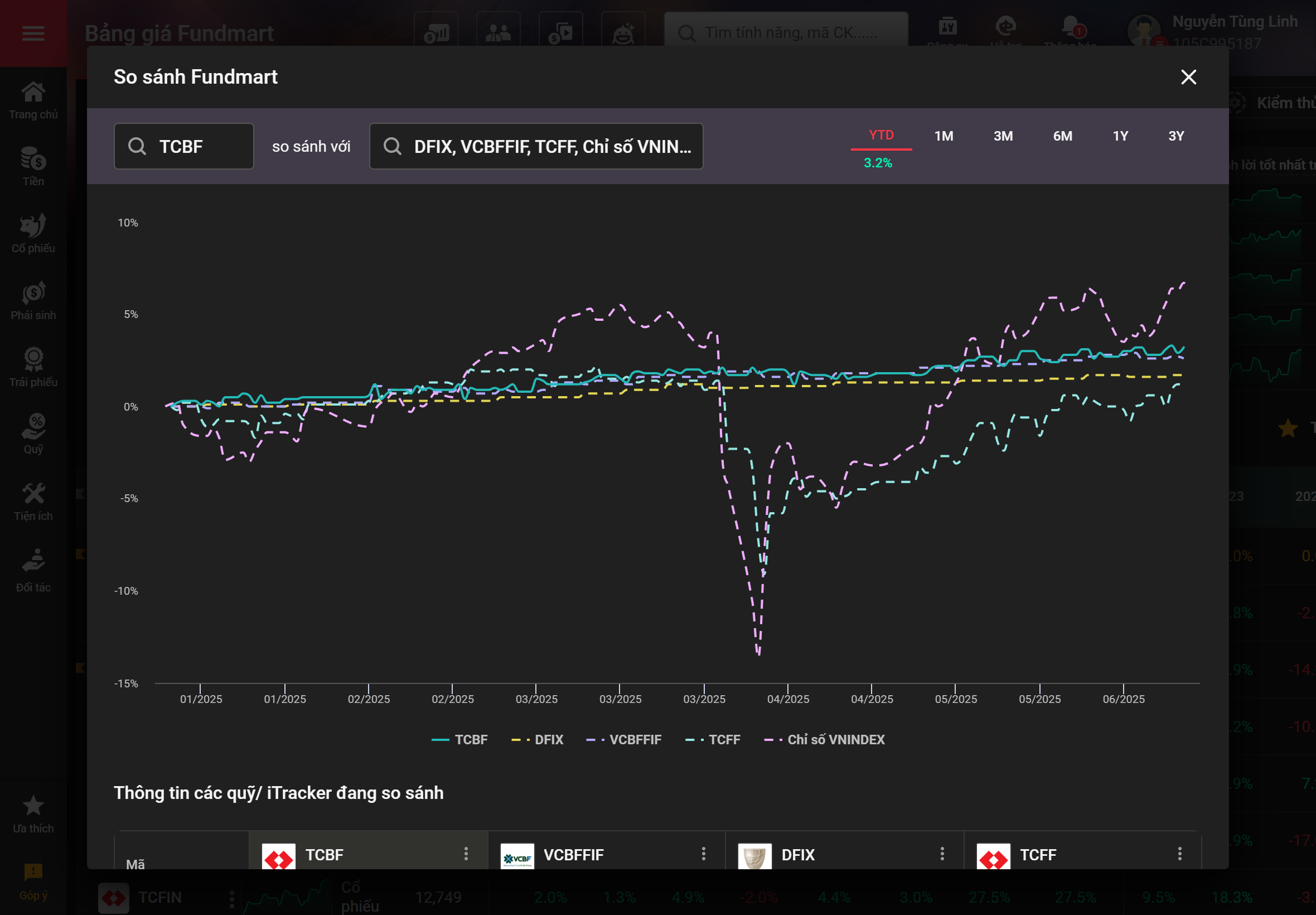Screen dimensions: 1316x915
Task: Click the -15% y-axis label
Action: click(126, 683)
